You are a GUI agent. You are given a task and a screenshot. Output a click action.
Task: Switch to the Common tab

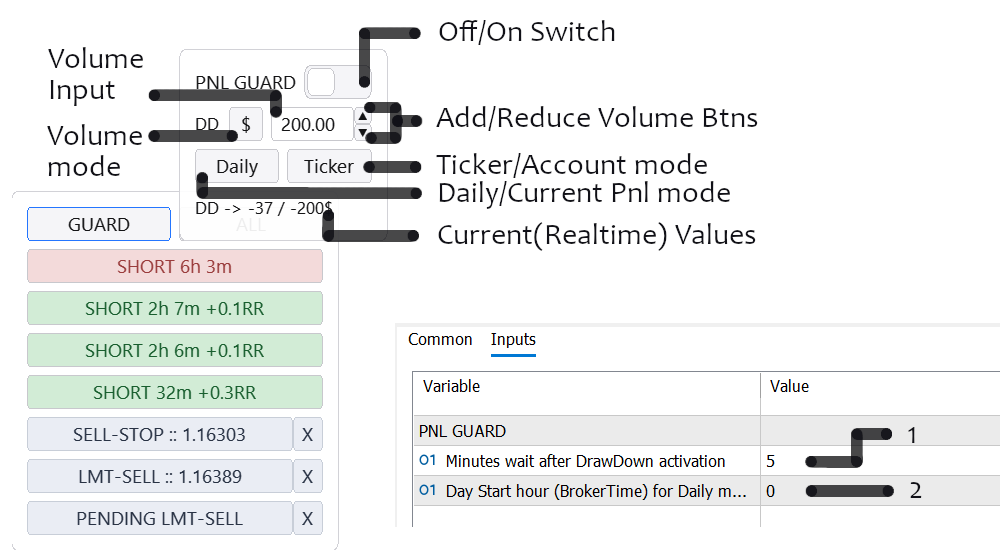(x=440, y=340)
